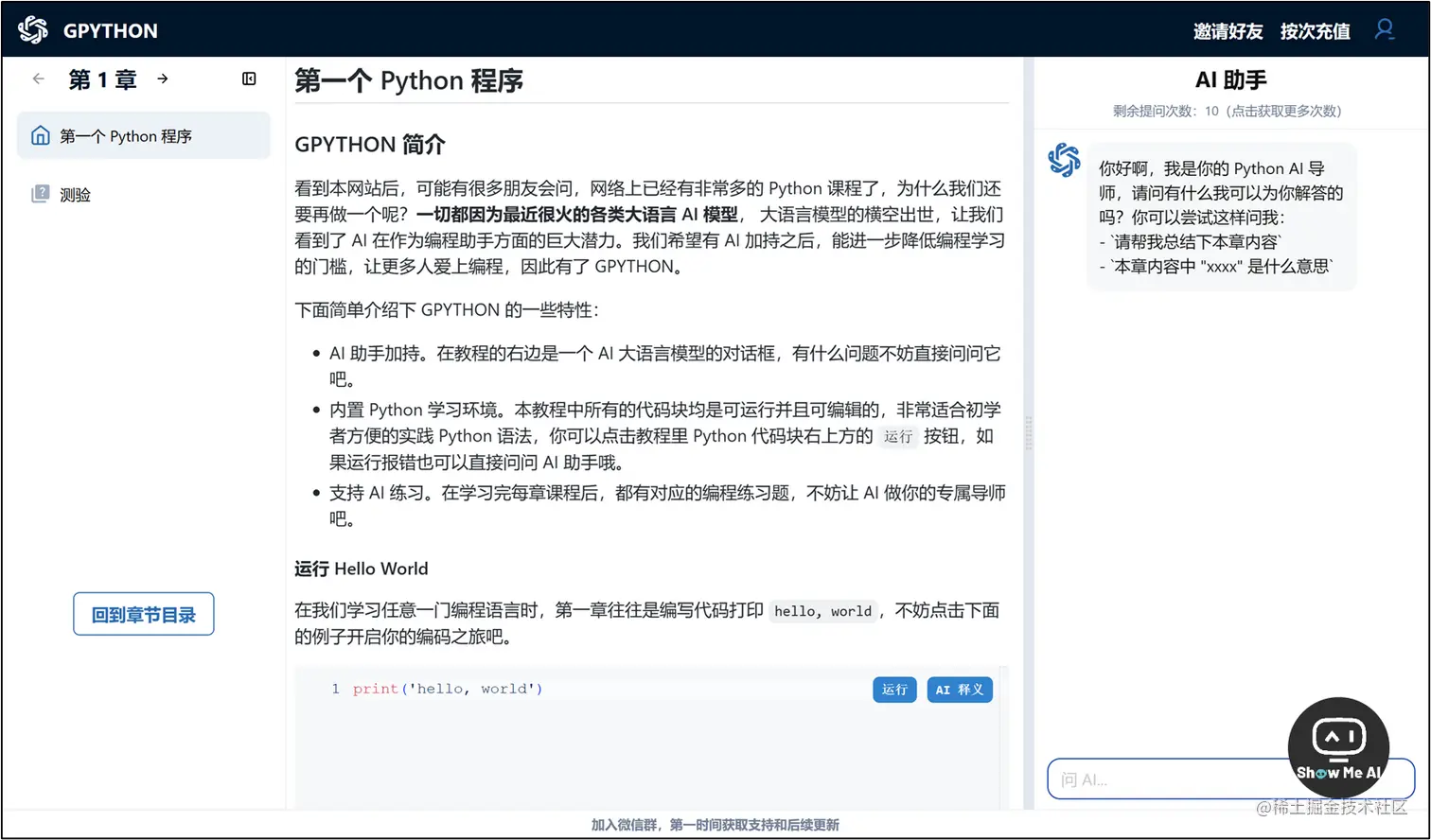Open the user profile icon
This screenshot has width=1431, height=840.
tap(1385, 30)
